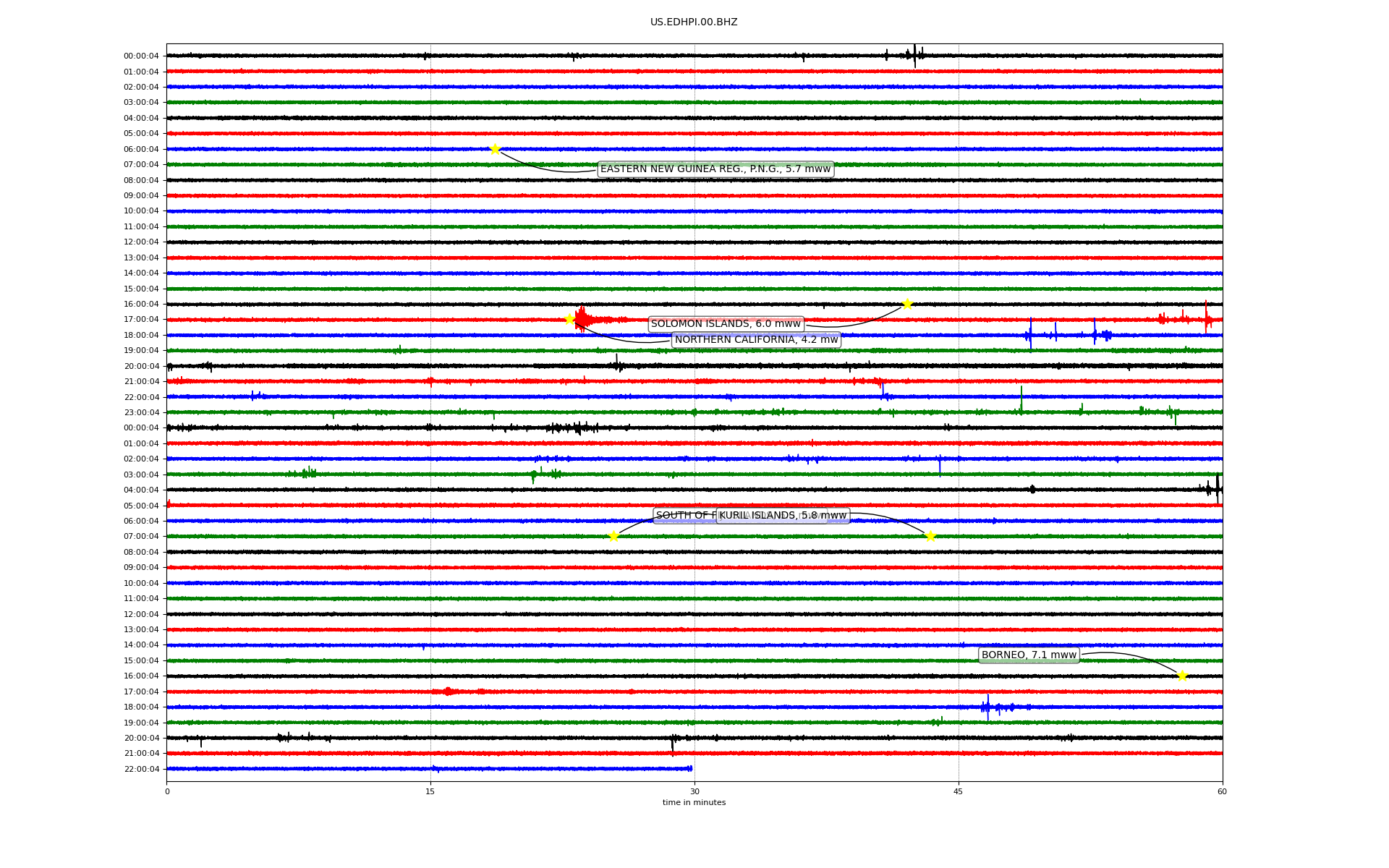Select the star left of Kuril Islands label
This screenshot has width=1389, height=868.
tap(613, 536)
